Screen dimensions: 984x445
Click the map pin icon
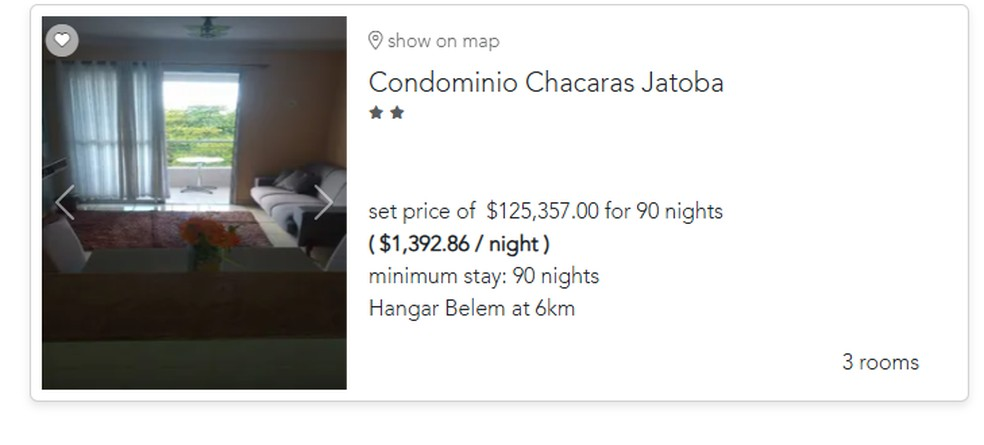376,41
